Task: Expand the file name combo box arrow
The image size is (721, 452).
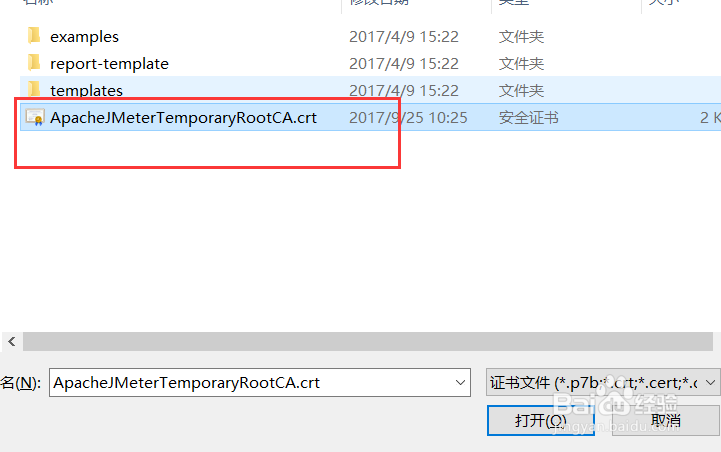Action: coord(460,383)
